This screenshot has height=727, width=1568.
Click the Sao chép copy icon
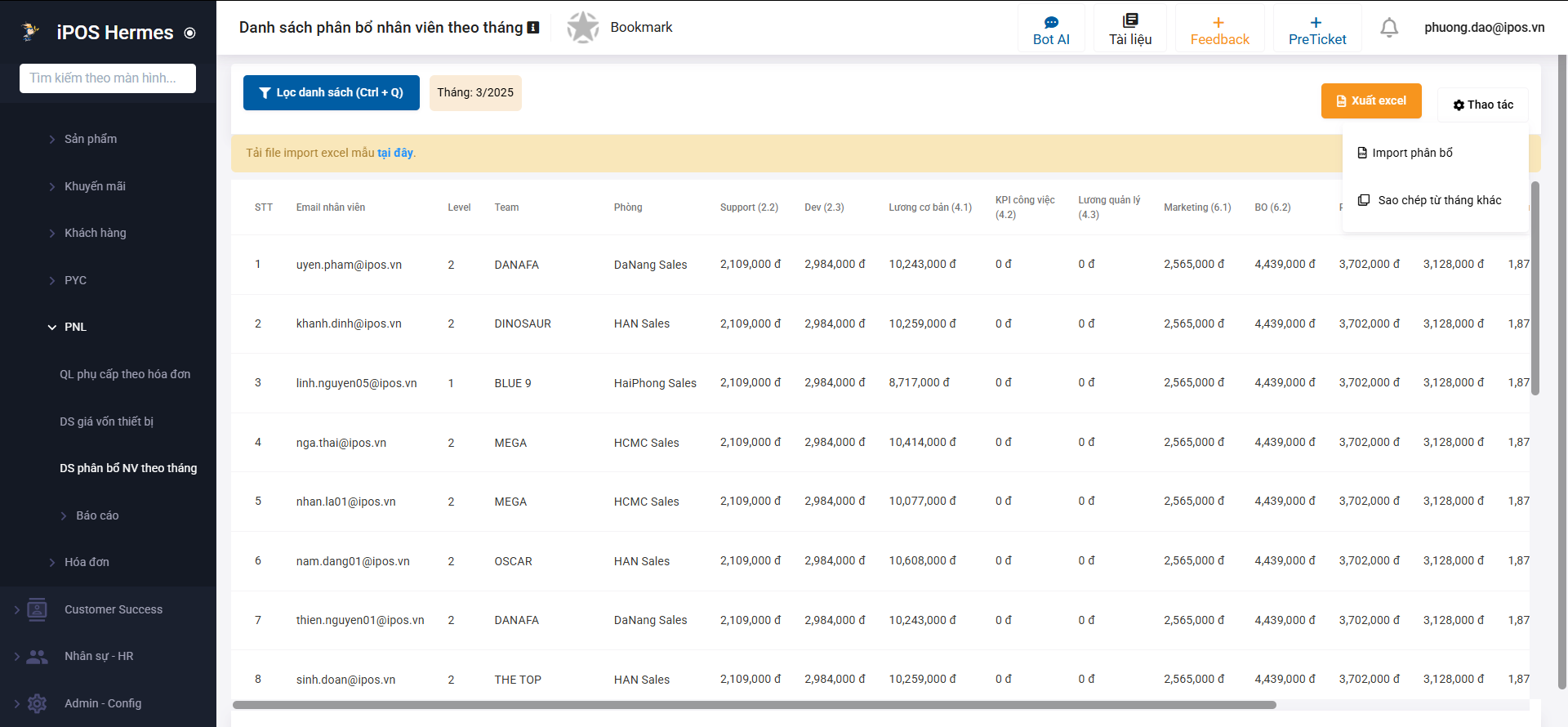1364,200
